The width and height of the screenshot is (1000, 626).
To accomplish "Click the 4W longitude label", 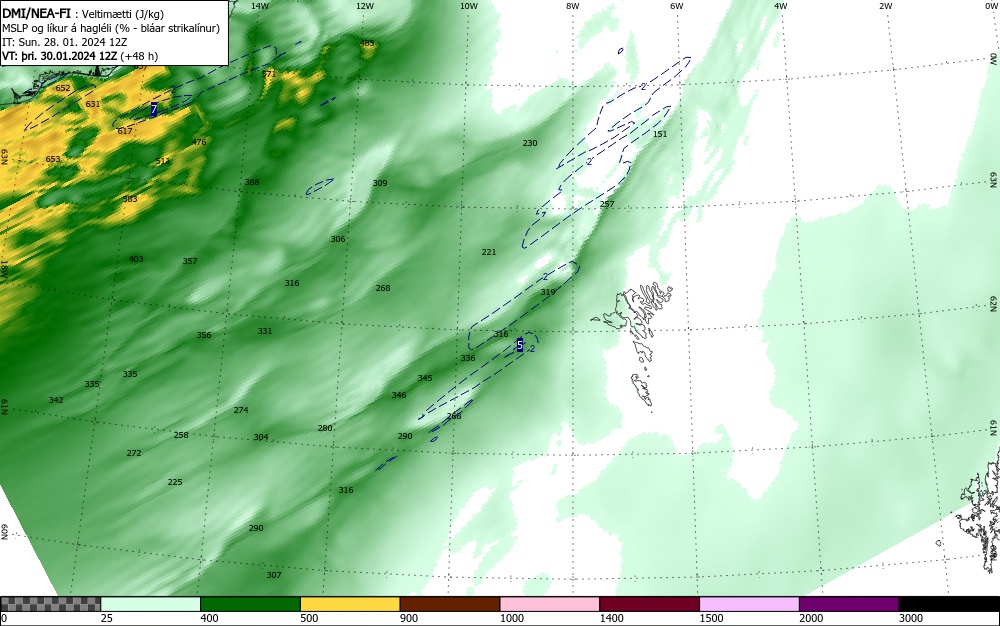I will coord(781,6).
